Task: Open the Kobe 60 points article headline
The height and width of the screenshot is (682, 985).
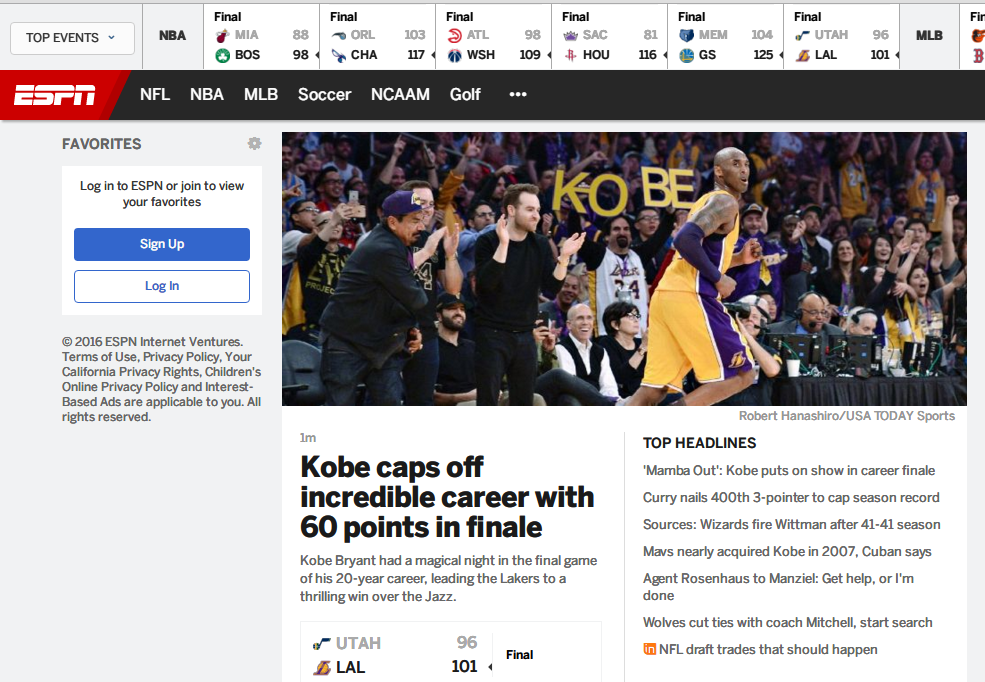Action: point(446,497)
